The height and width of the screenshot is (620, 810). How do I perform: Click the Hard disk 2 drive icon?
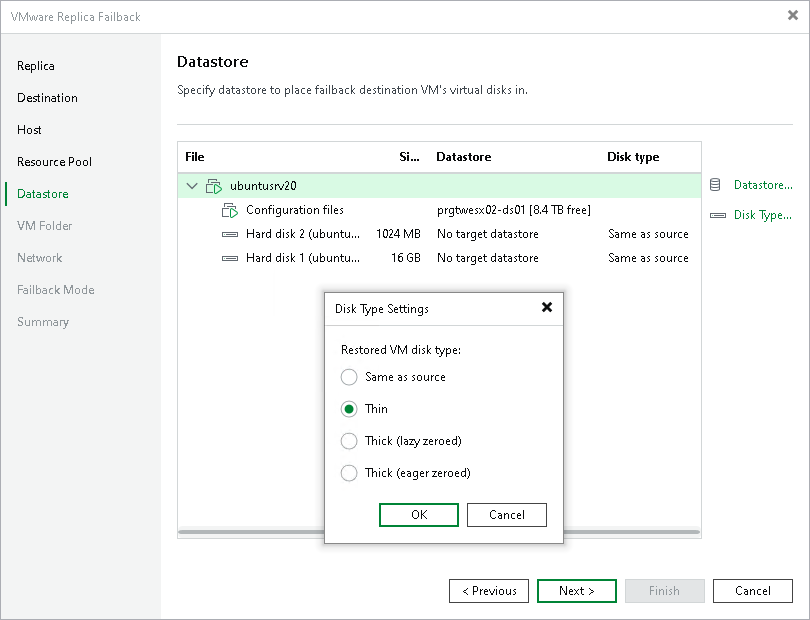[x=230, y=235]
